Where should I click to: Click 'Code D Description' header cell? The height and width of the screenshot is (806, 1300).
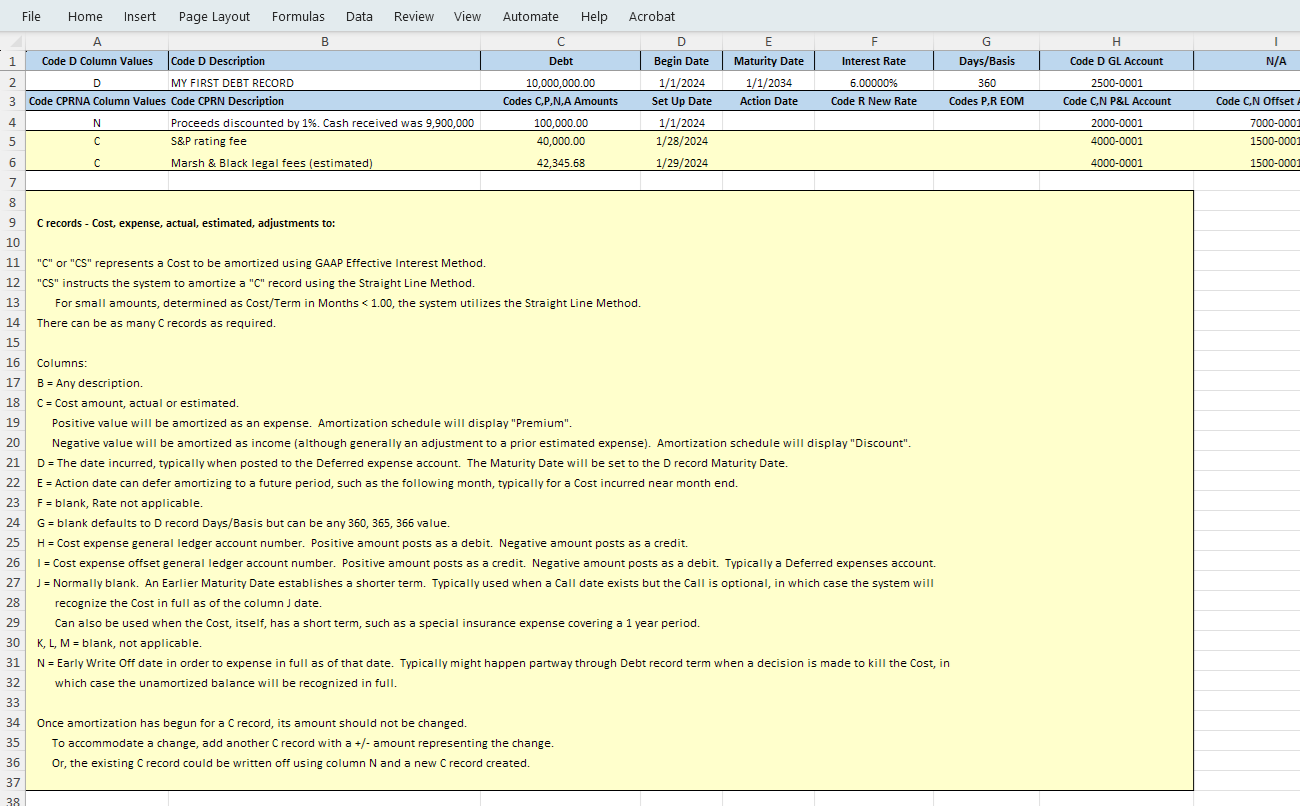[x=324, y=61]
